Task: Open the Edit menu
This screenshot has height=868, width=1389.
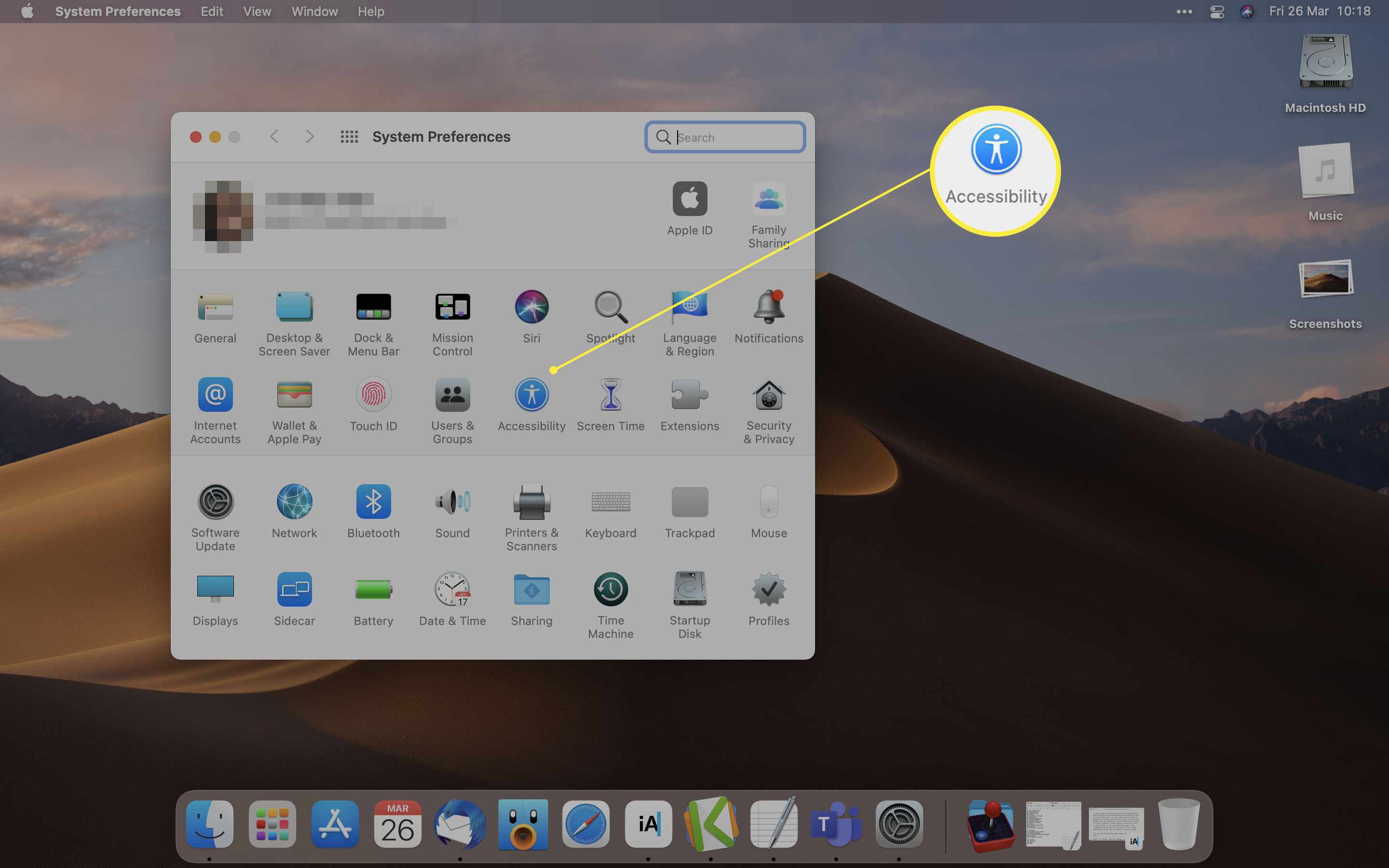Action: (211, 12)
